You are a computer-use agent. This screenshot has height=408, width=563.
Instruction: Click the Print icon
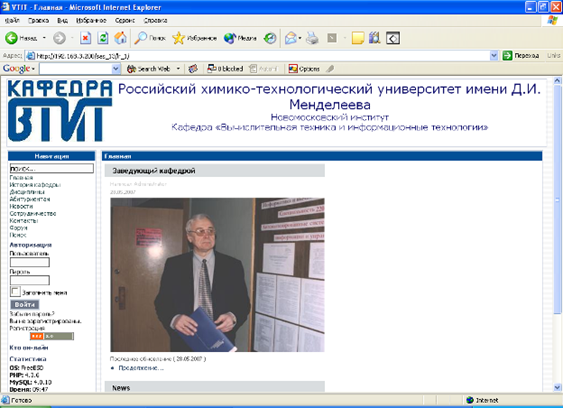click(x=312, y=38)
